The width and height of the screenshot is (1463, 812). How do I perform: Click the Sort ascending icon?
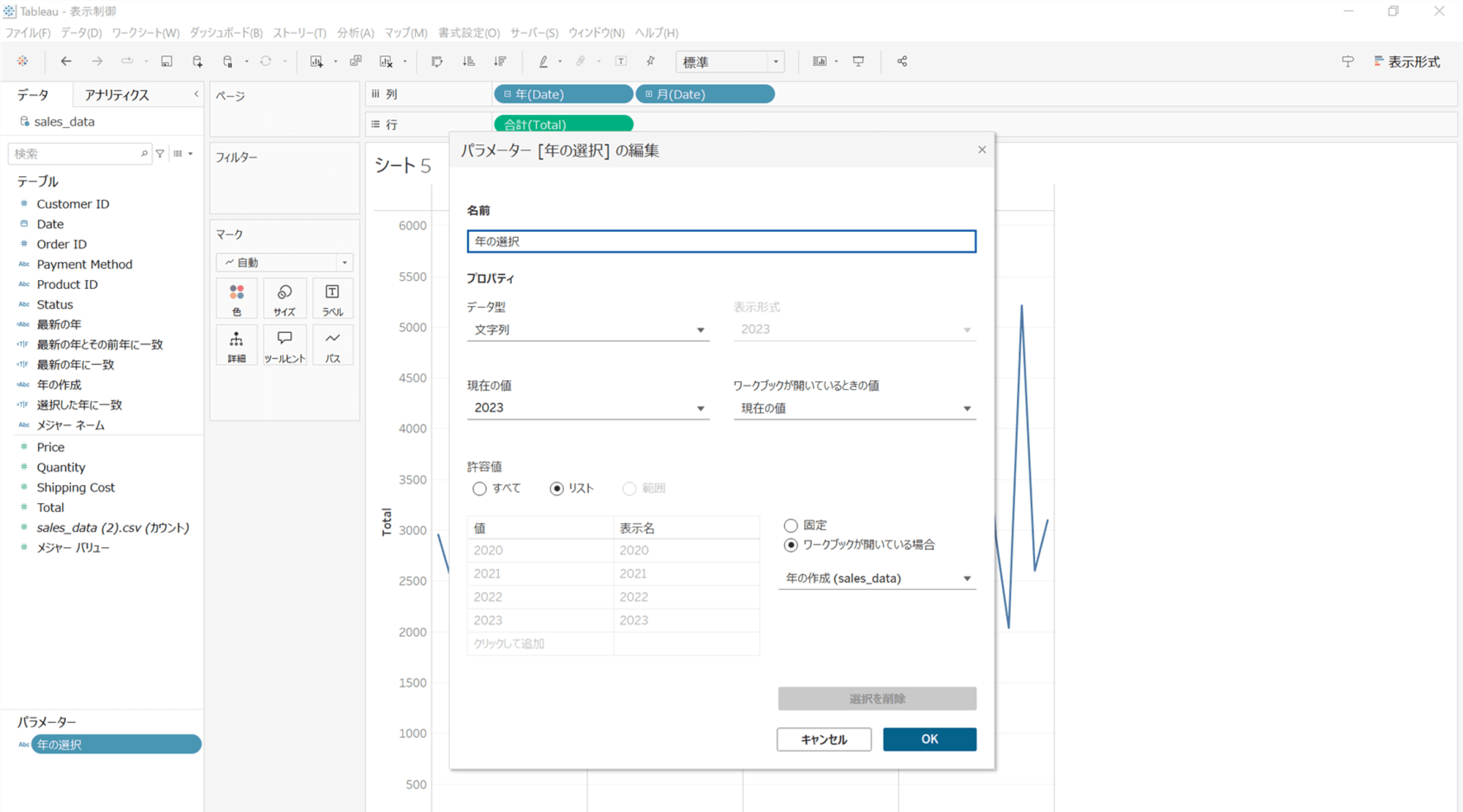(469, 61)
